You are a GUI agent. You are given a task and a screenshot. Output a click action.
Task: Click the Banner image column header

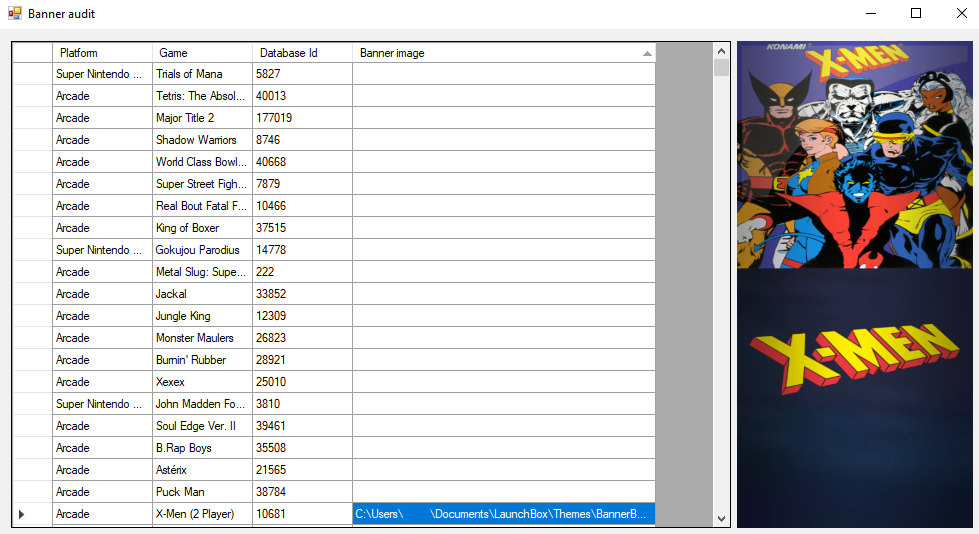504,52
